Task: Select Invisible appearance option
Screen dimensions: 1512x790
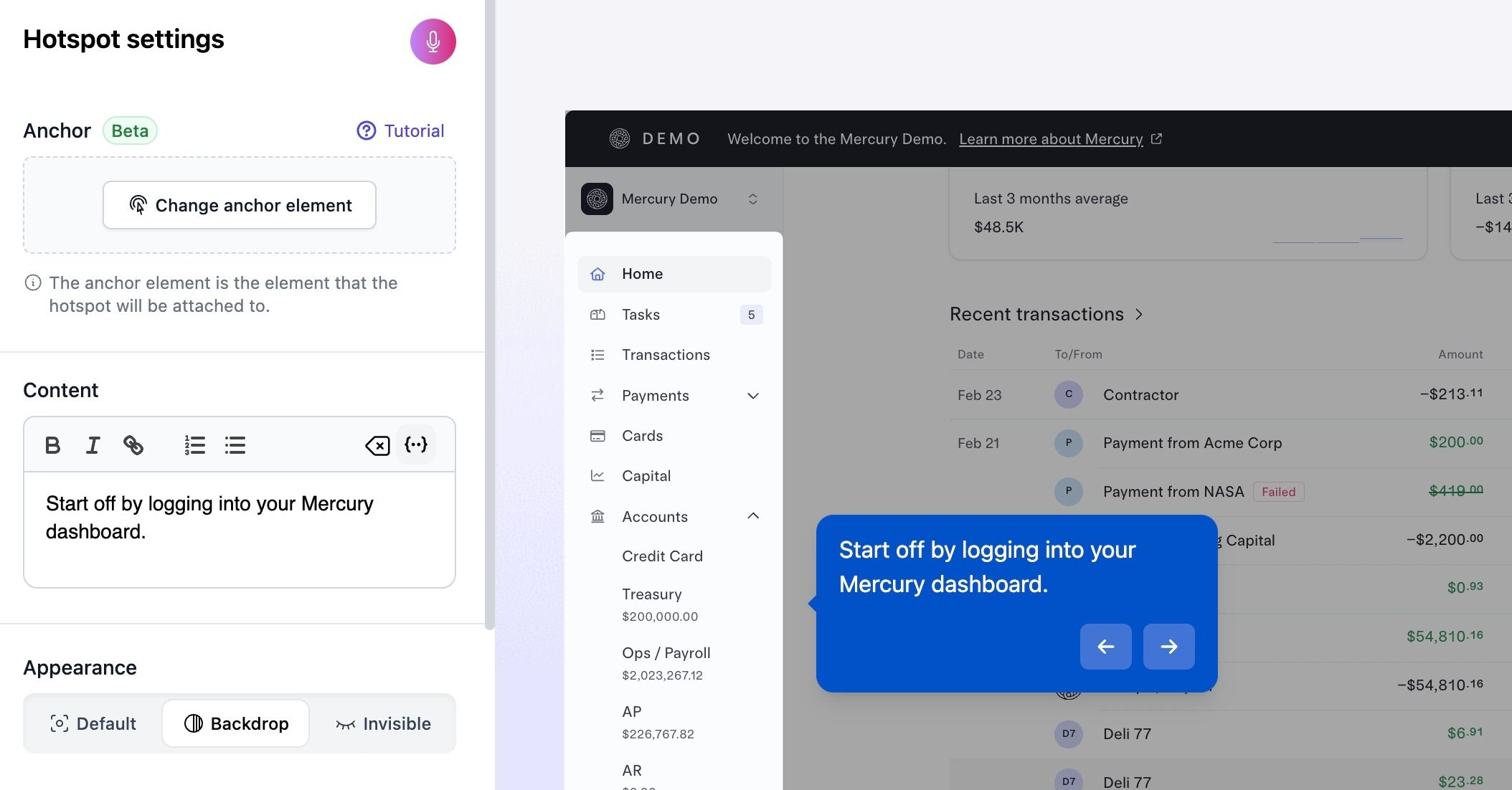Action: point(383,723)
